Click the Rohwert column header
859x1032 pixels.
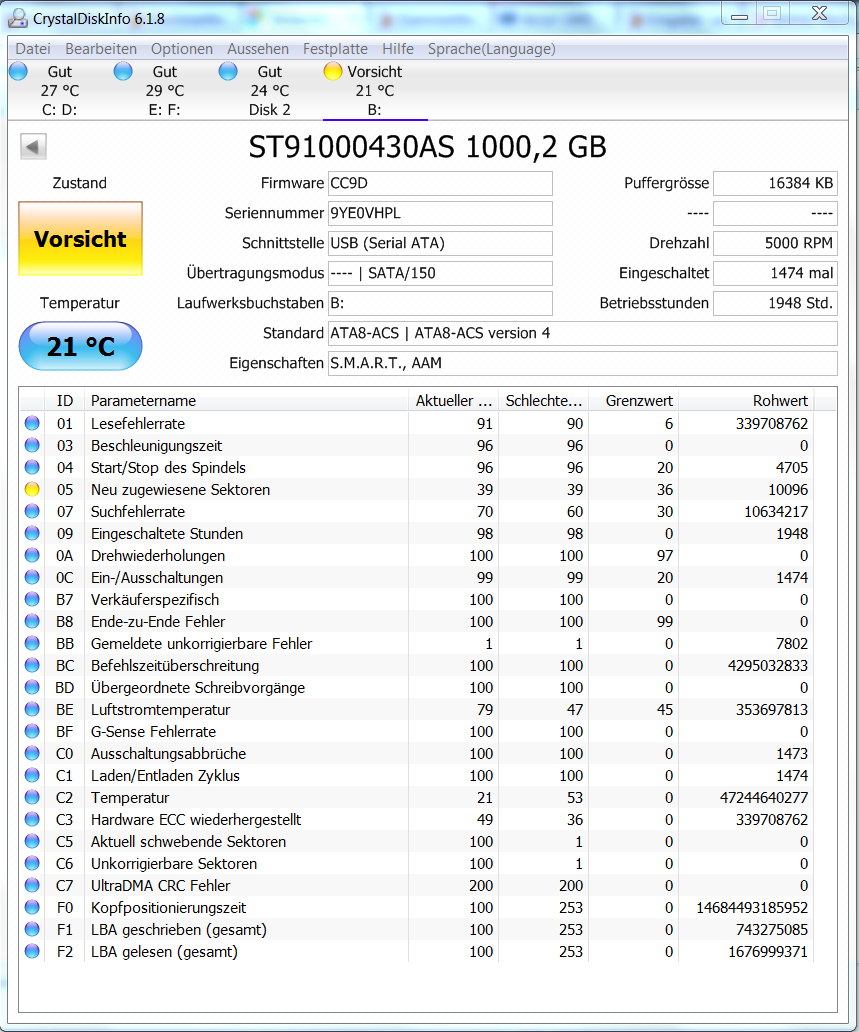point(746,400)
